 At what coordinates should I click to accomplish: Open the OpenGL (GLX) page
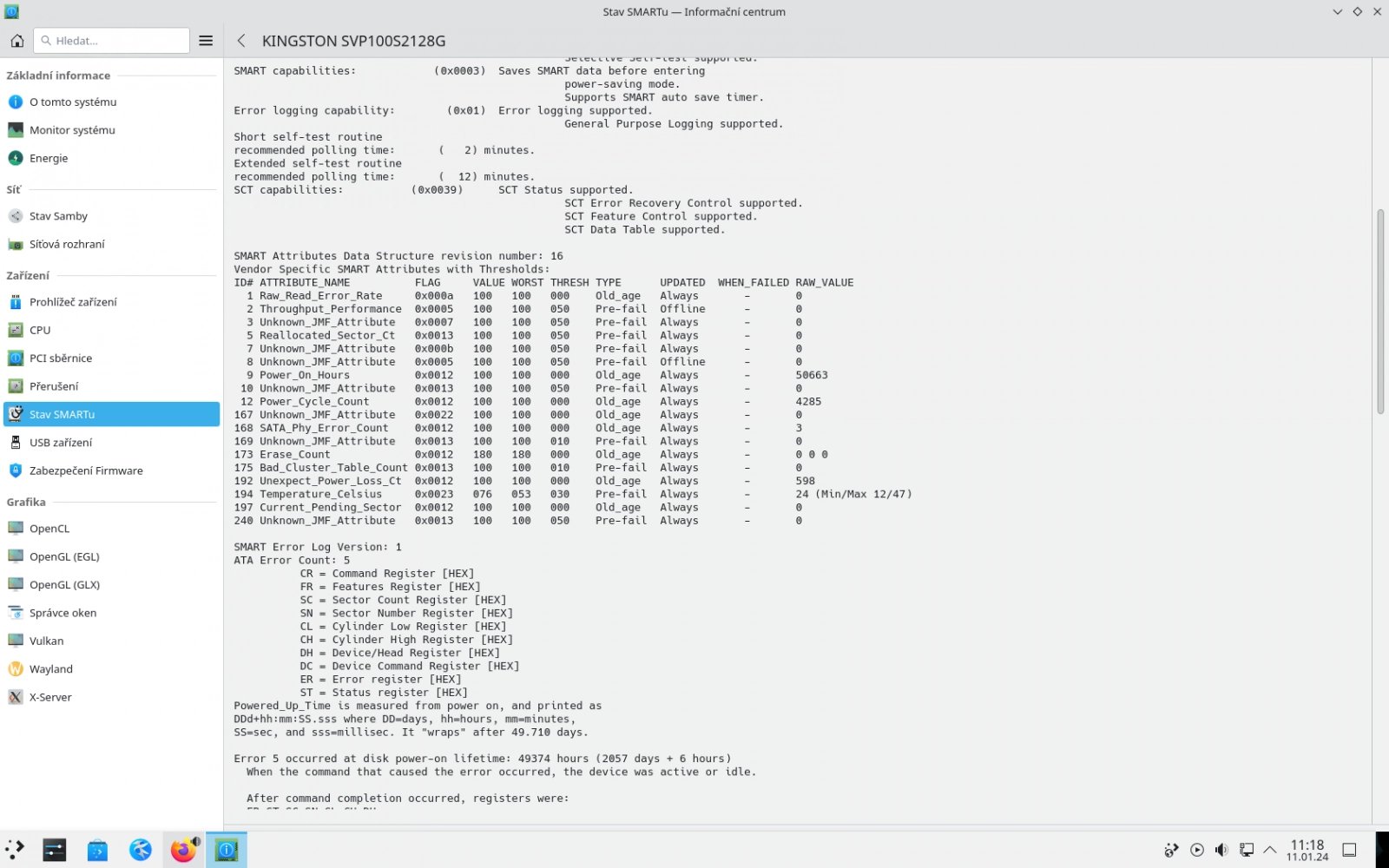coord(111,584)
